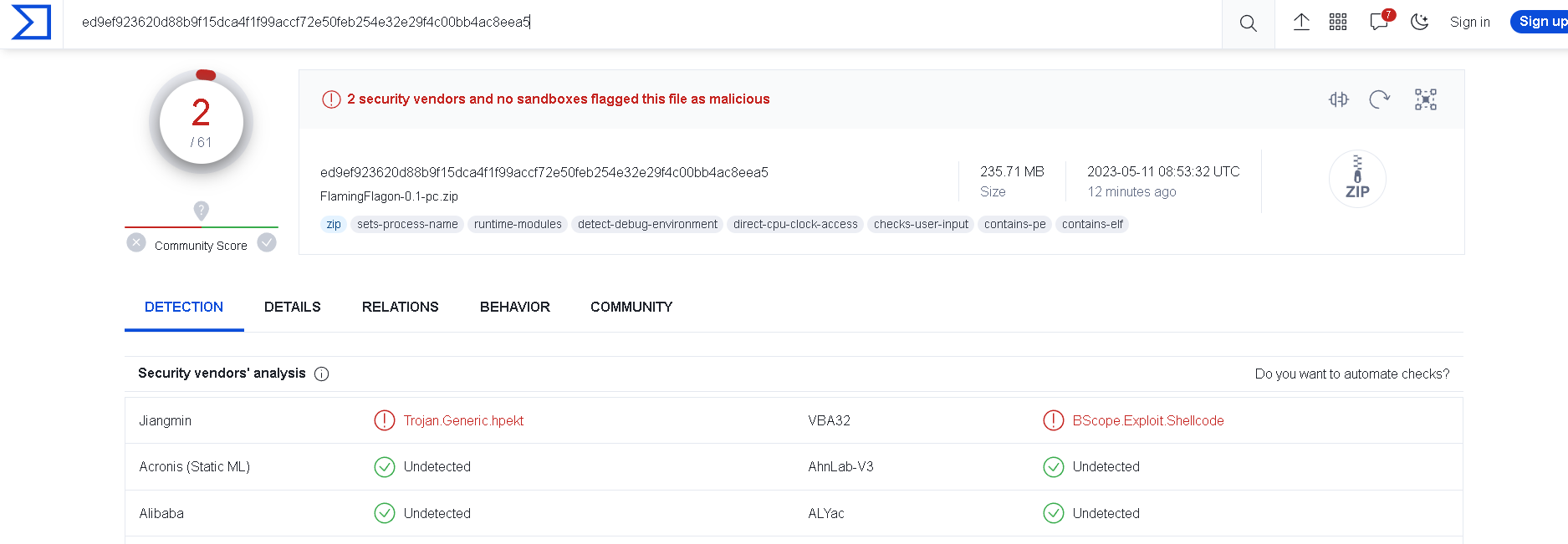The image size is (1568, 544).
Task: Click the reanalyze file refresh icon
Action: tap(1379, 99)
